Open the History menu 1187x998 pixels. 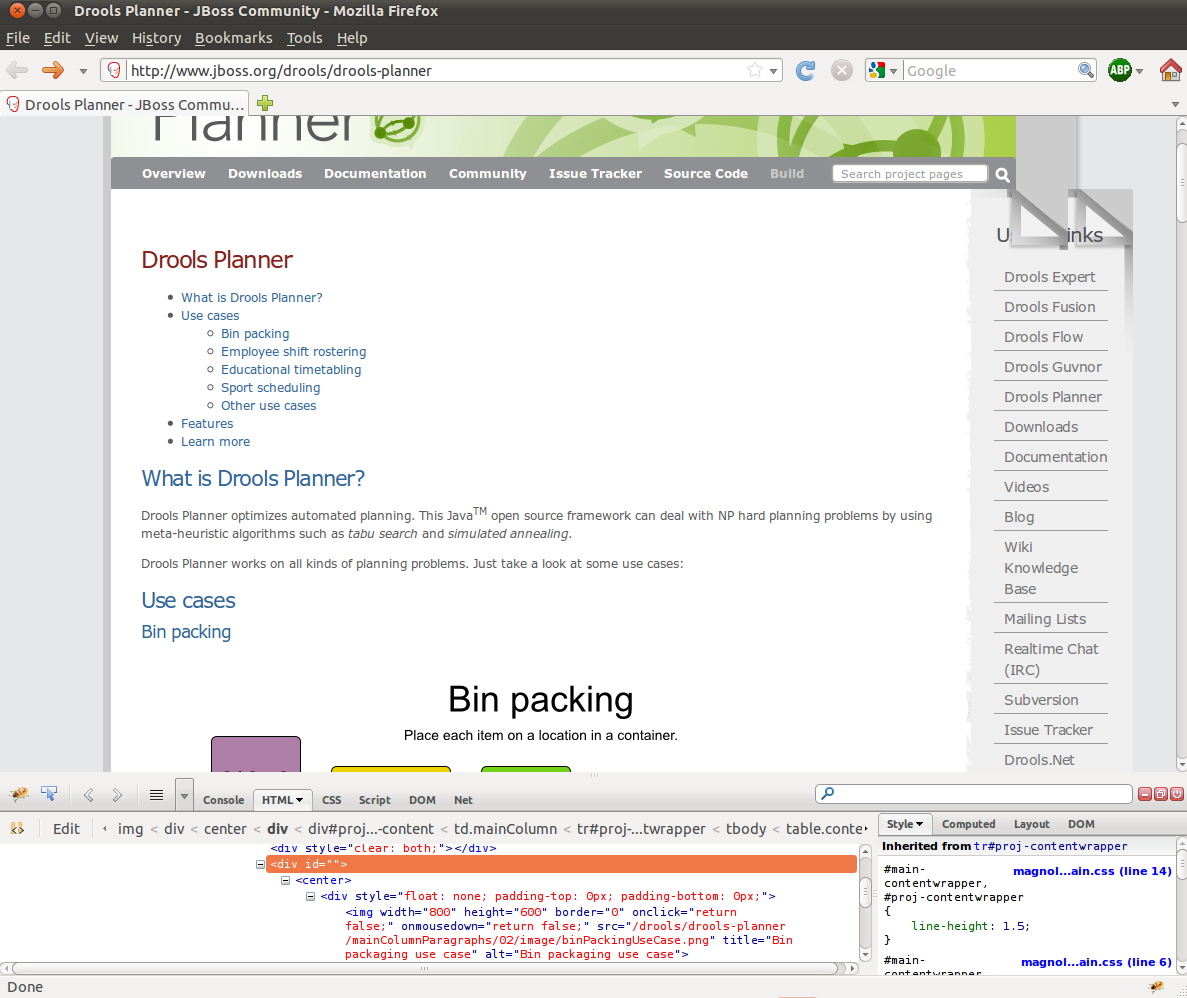click(157, 38)
